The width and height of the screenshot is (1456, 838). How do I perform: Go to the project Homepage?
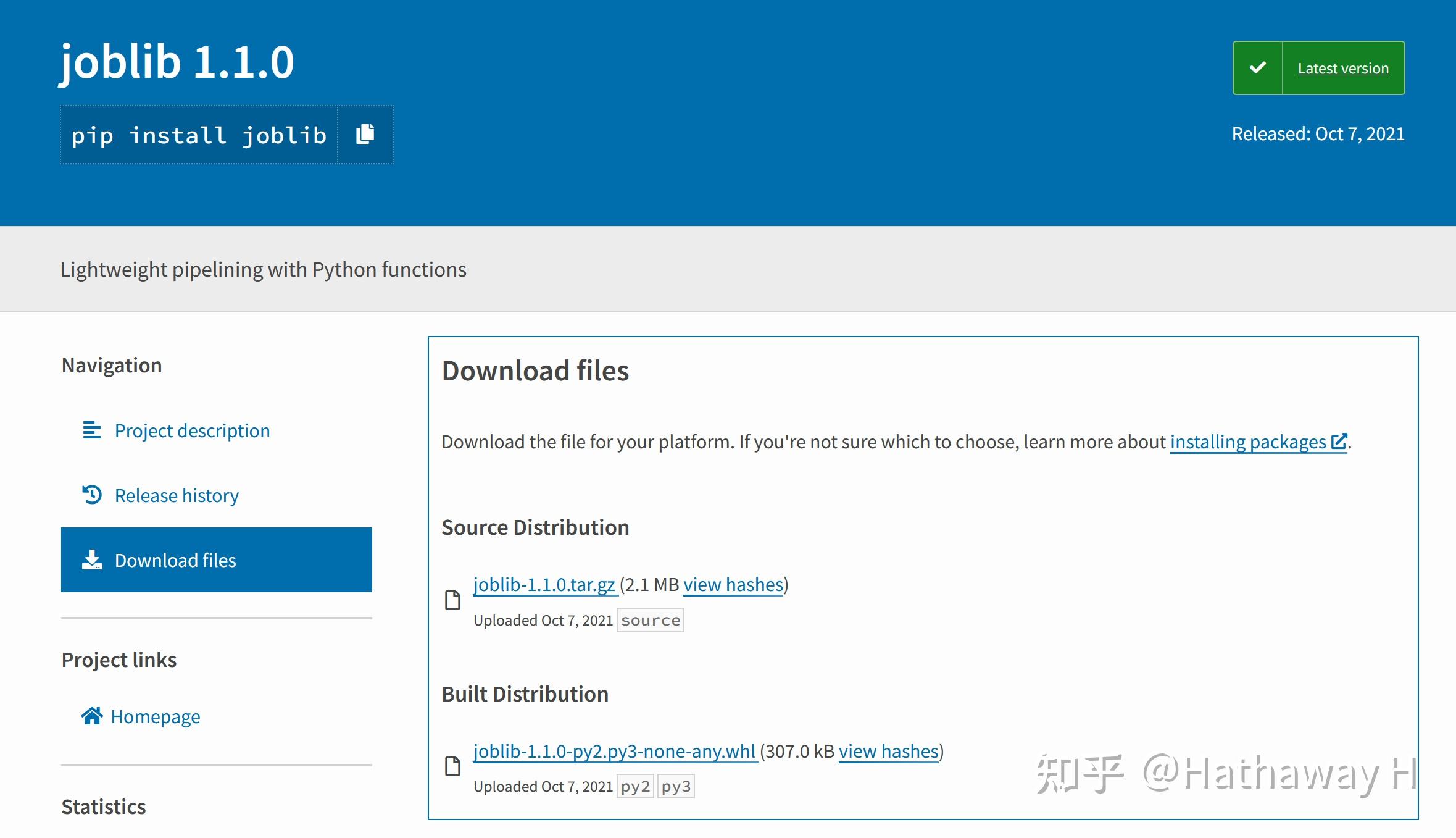coord(155,716)
